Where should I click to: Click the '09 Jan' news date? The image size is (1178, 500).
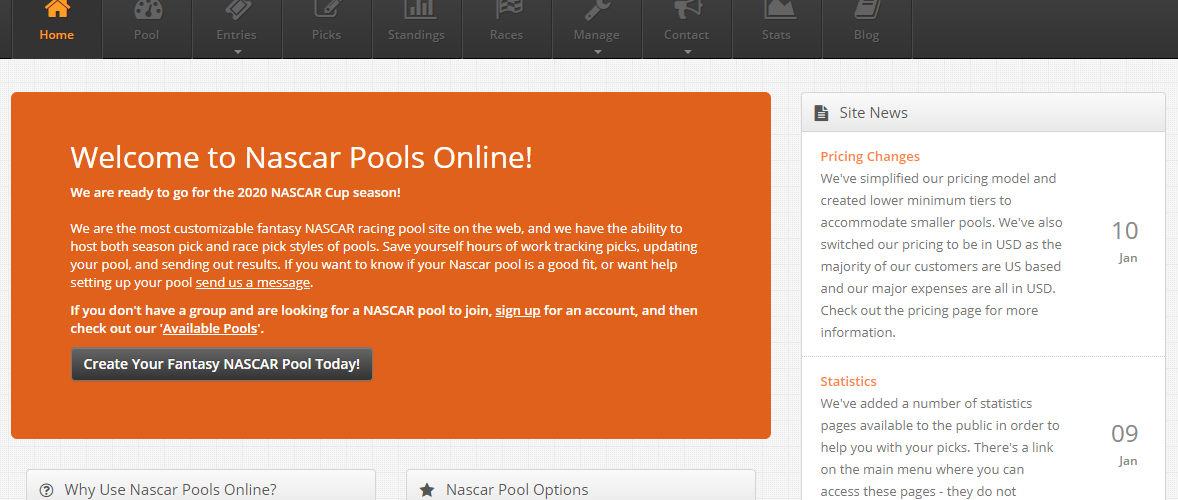(x=1125, y=444)
